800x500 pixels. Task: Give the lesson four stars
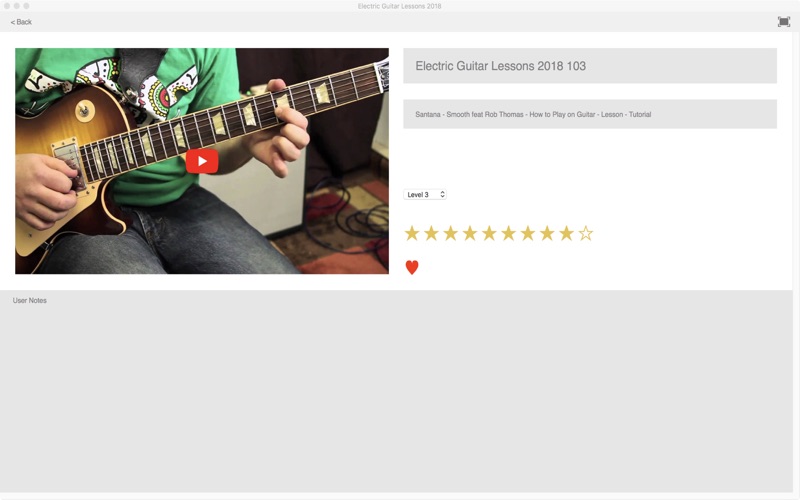tap(470, 234)
